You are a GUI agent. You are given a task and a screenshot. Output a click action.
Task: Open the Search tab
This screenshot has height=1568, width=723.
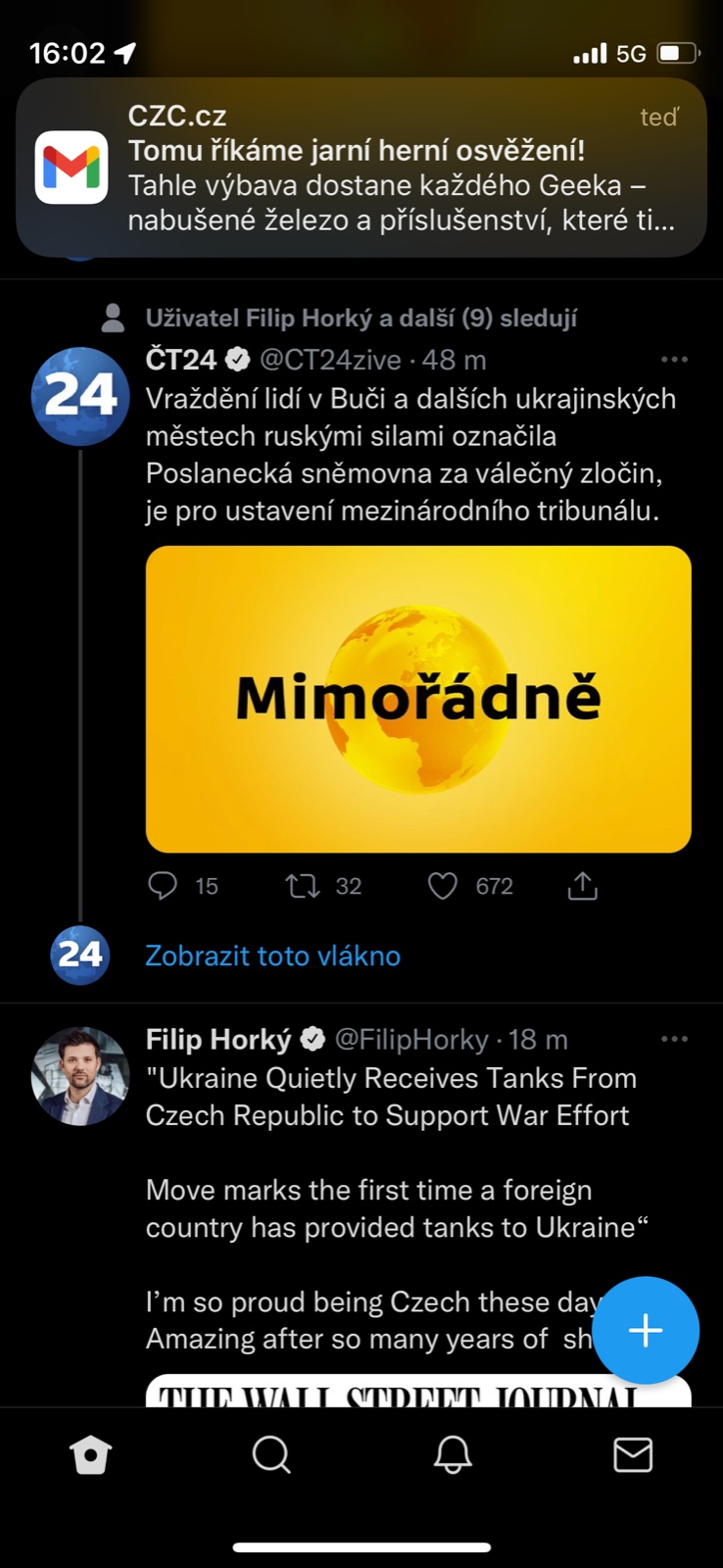[271, 1455]
